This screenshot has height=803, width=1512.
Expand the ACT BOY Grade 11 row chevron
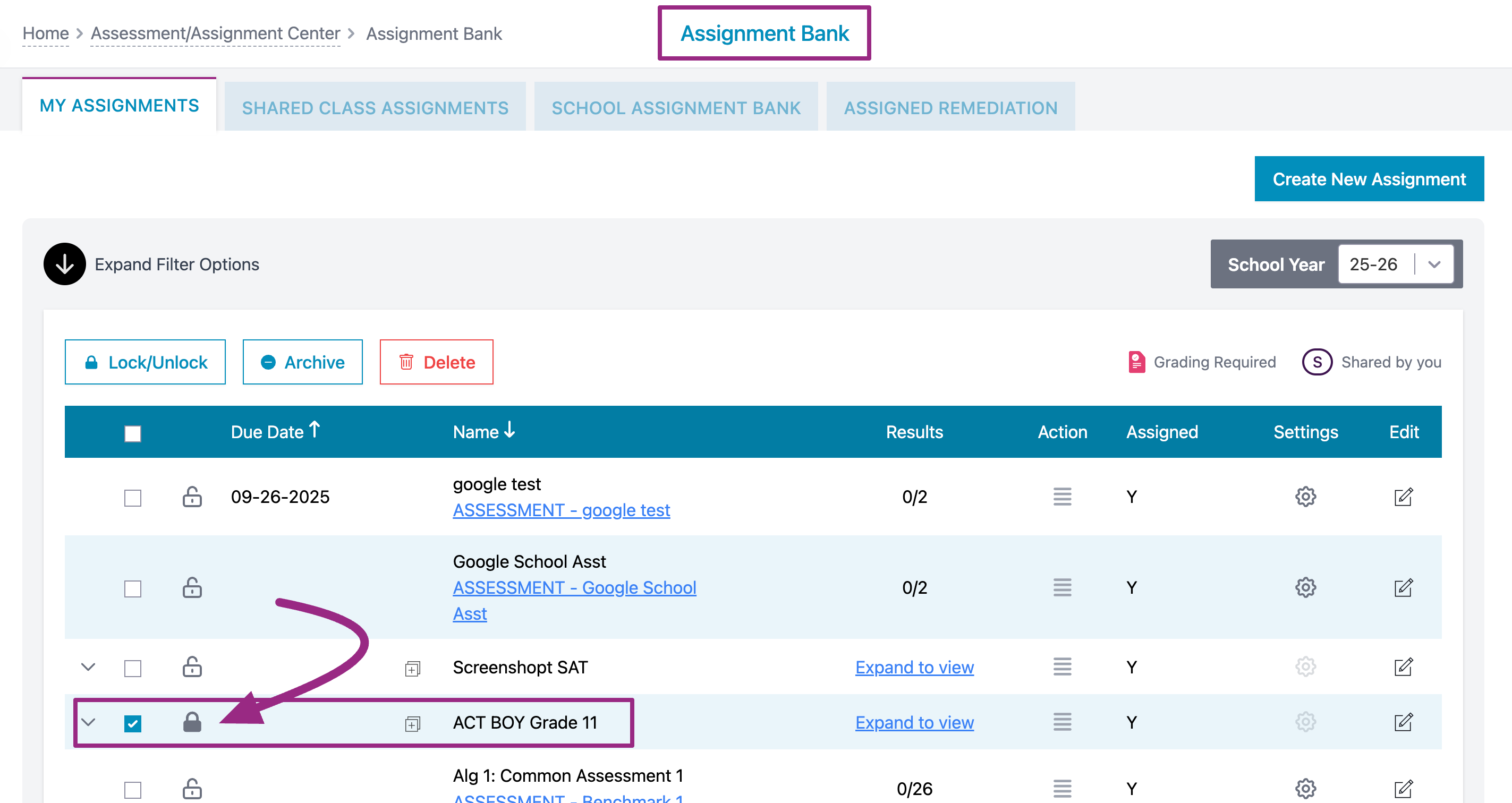88,722
